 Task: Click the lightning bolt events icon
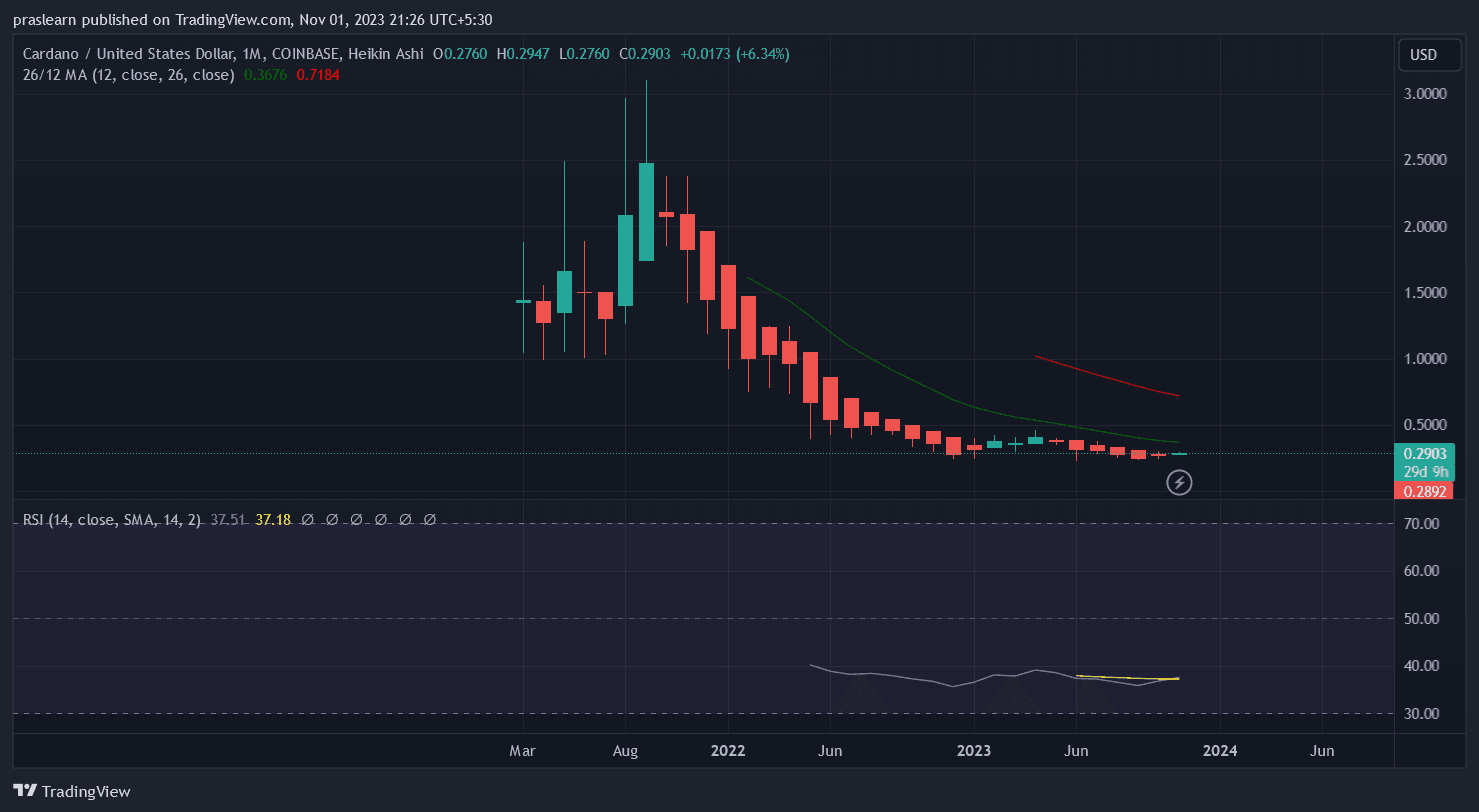[1180, 483]
